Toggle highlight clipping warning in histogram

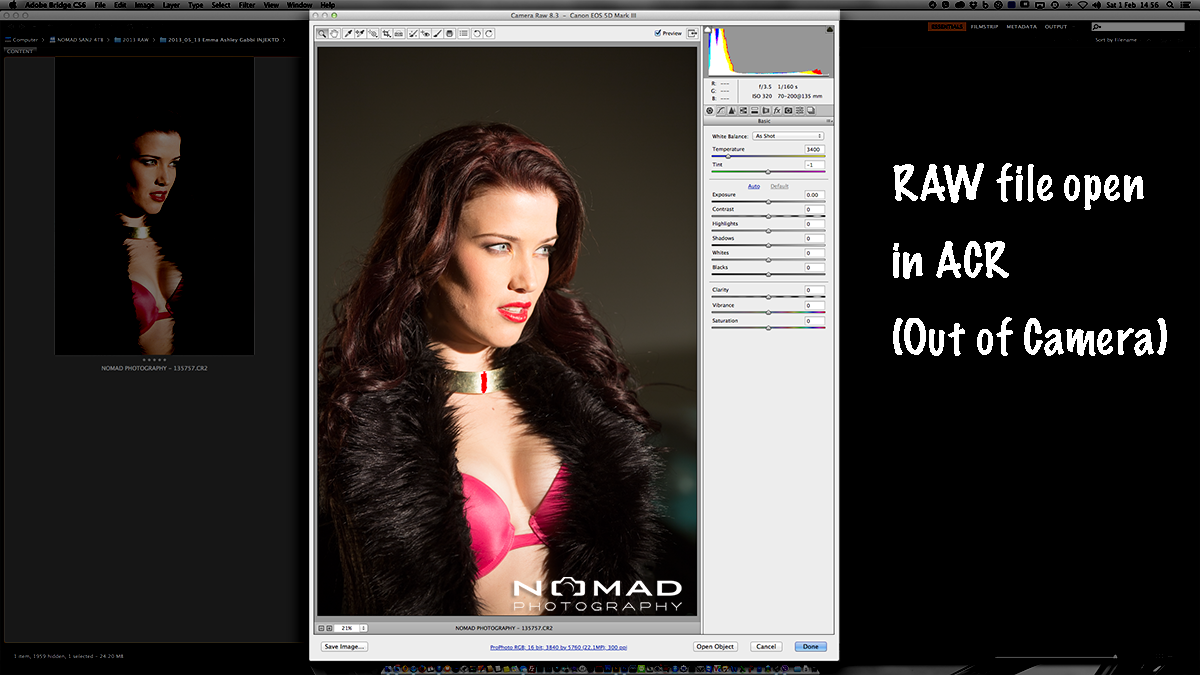829,31
